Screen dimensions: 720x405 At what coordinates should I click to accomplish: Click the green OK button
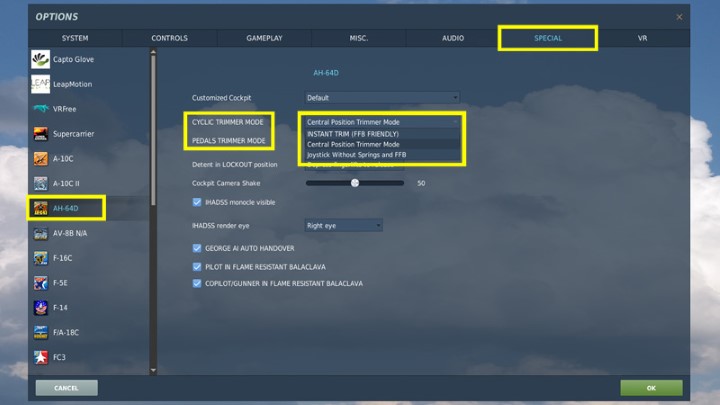[x=651, y=388]
